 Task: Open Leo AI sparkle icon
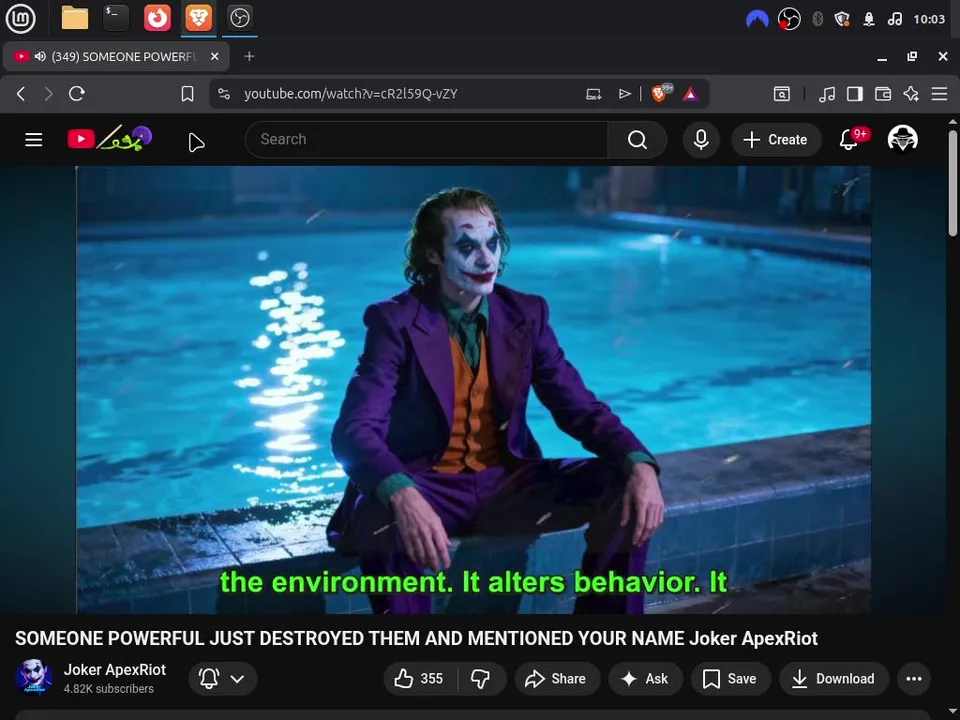[911, 94]
